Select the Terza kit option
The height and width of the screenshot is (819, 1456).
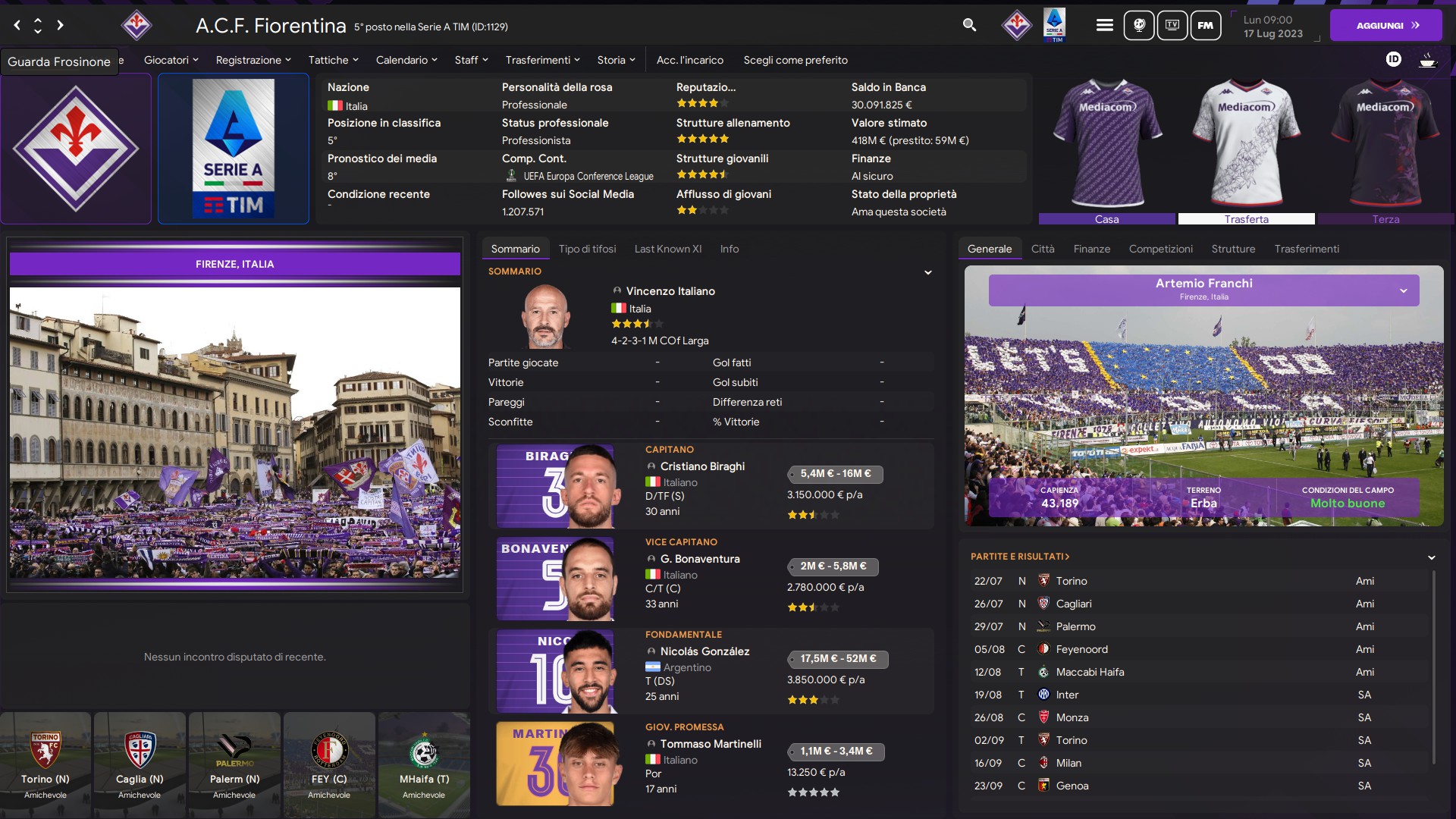click(x=1386, y=219)
